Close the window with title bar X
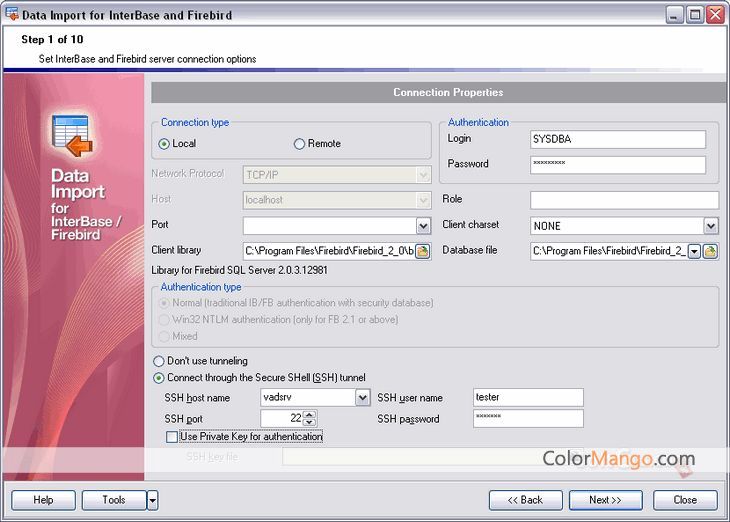This screenshot has width=730, height=522. (x=715, y=15)
